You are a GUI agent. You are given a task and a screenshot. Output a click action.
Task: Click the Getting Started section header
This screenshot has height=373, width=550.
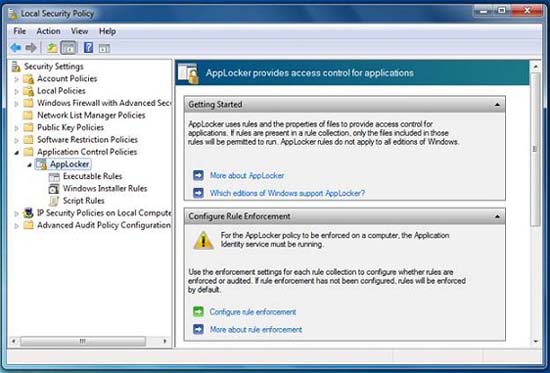[344, 105]
